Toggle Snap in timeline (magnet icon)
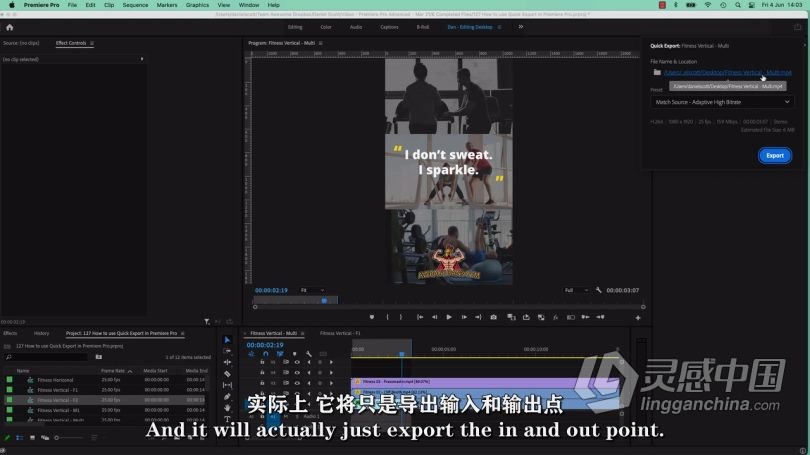 (x=266, y=354)
